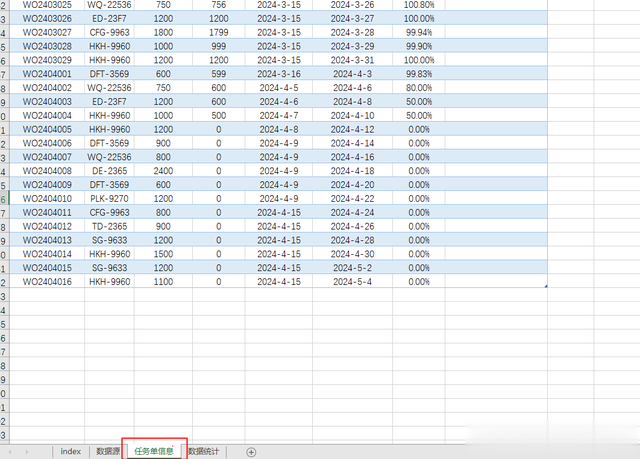Image resolution: width=640 pixels, height=459 pixels.
Task: Select end date 2024-4-18 cell
Action: [352, 171]
